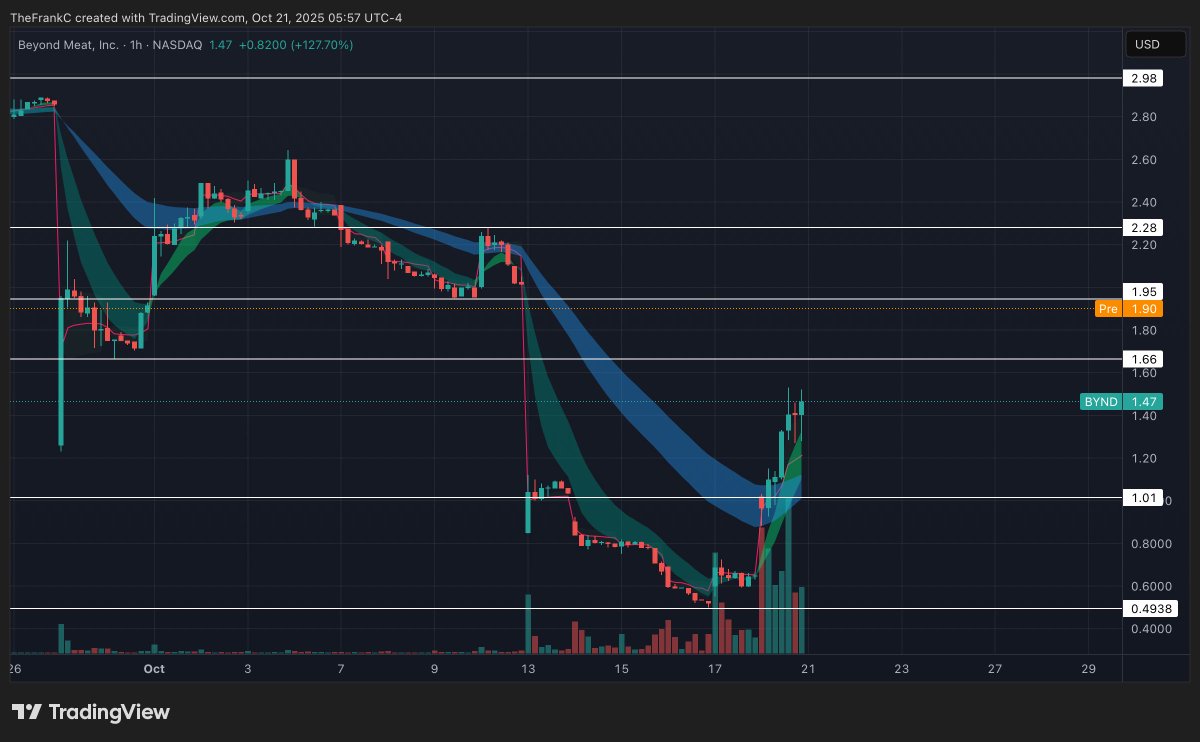Click the green BYND 1.47 price label
This screenshot has height=742, width=1200.
click(1122, 402)
